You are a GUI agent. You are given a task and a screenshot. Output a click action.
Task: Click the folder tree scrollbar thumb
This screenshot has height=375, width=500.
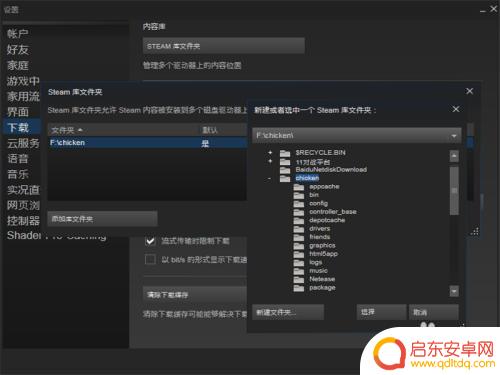[454, 190]
